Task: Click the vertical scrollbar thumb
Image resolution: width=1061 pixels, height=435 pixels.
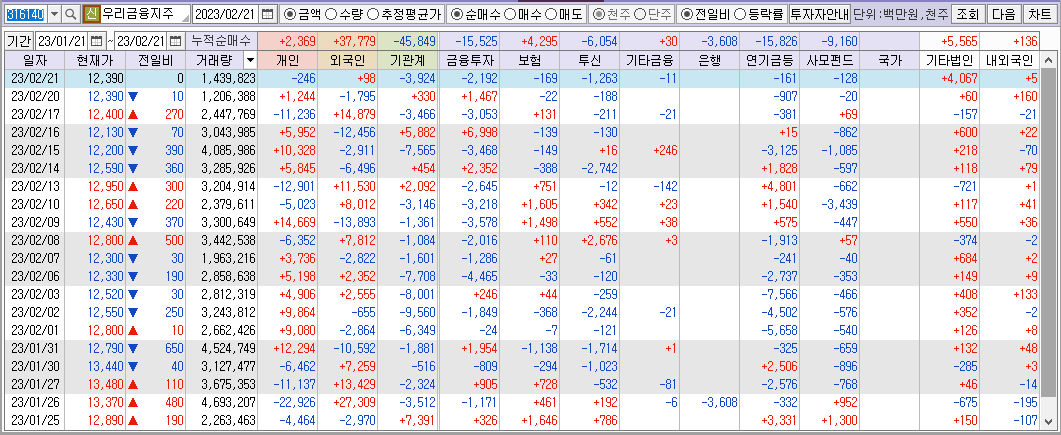Action: (1049, 232)
